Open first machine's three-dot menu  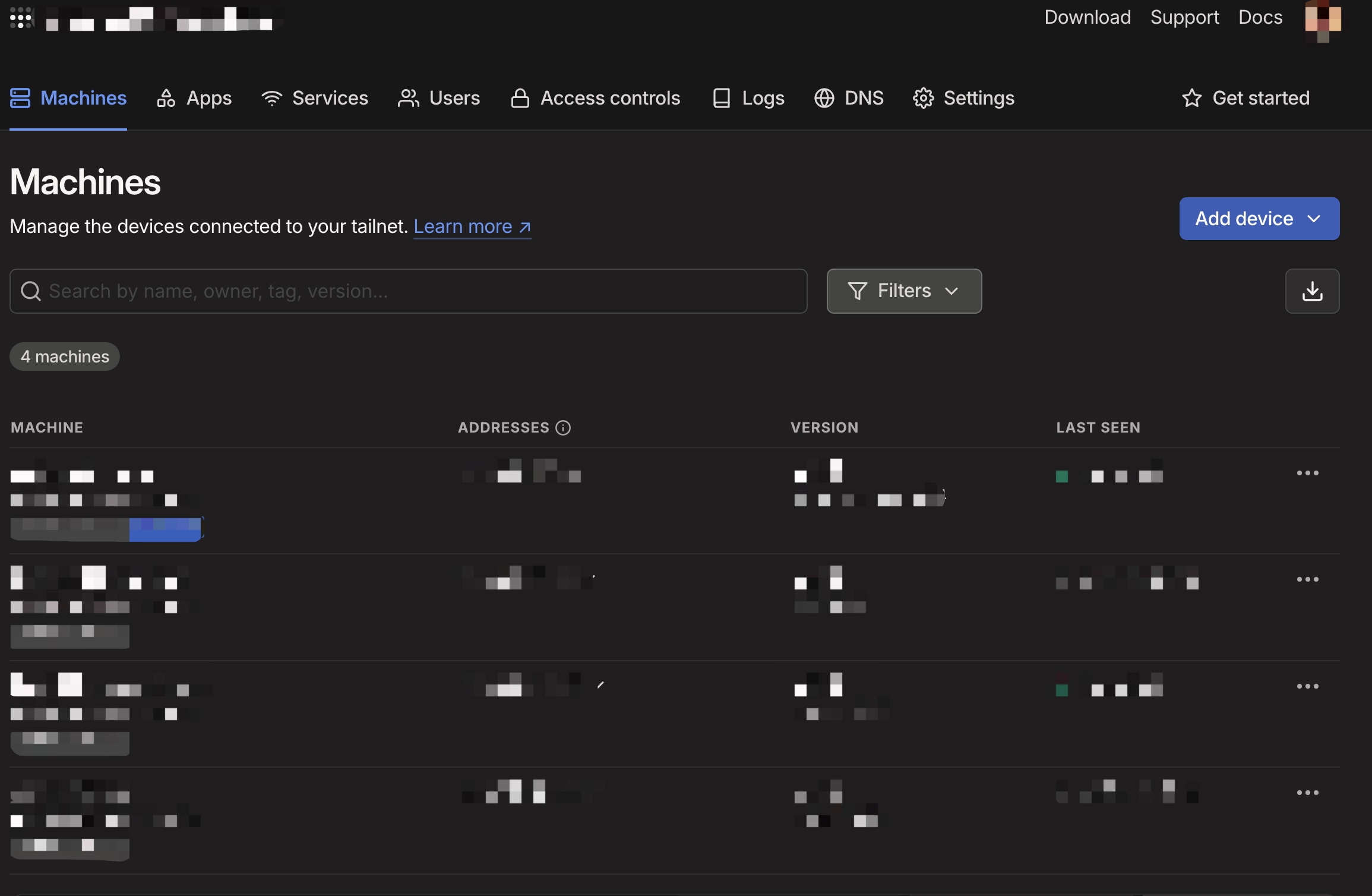click(x=1307, y=473)
